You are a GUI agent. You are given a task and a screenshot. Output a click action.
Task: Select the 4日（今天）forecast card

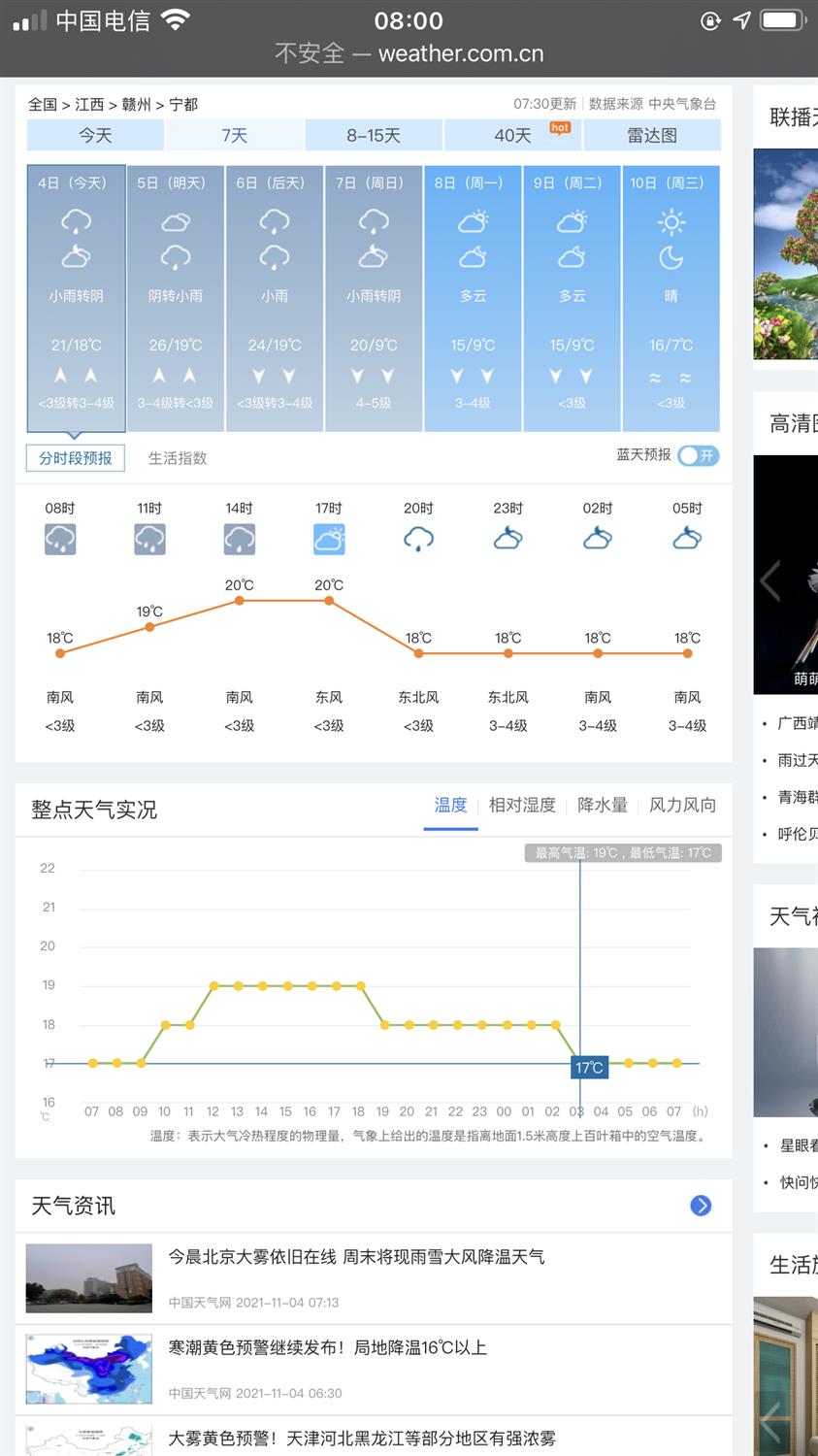click(76, 298)
